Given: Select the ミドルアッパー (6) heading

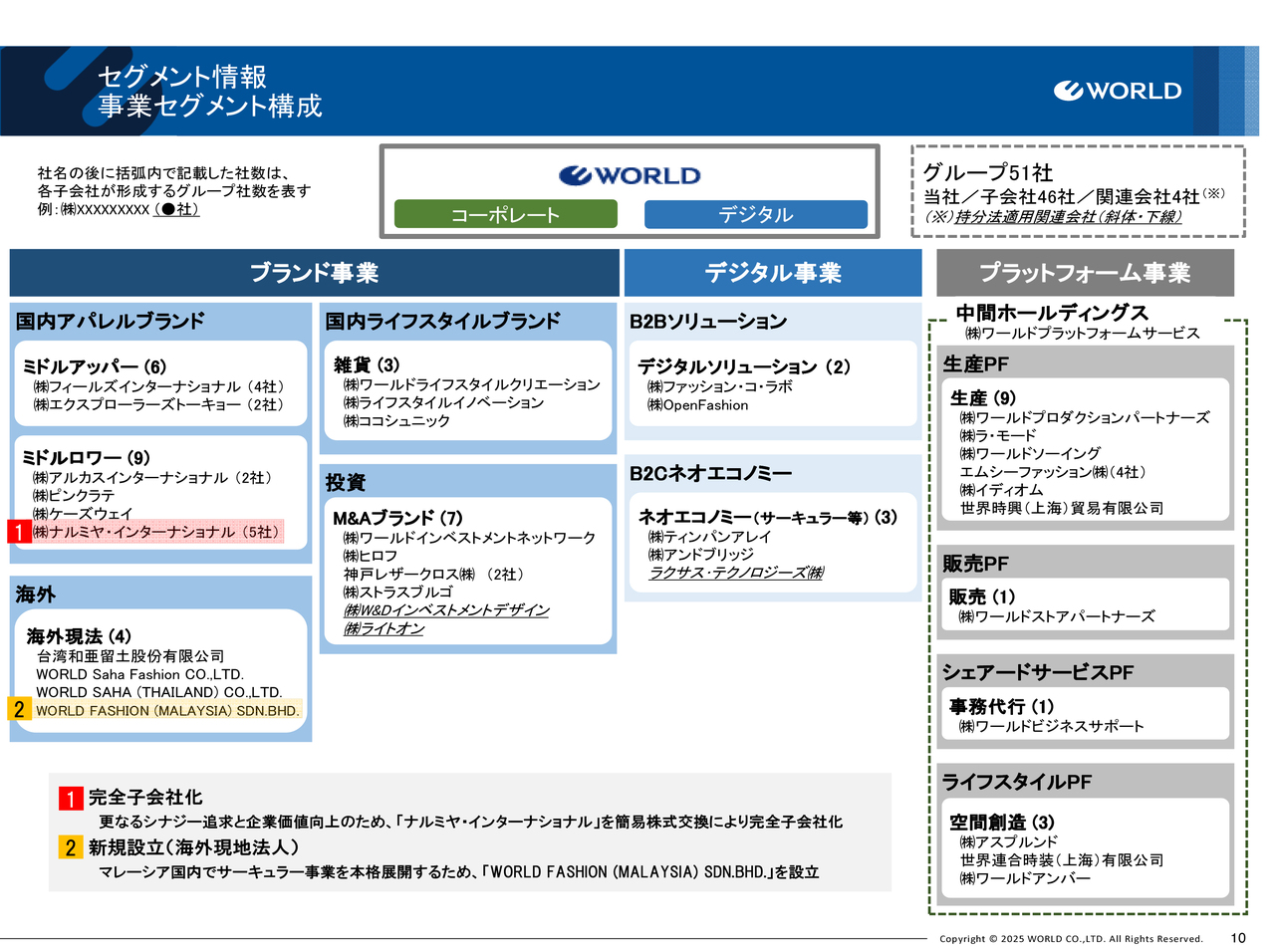Looking at the screenshot, I should (94, 366).
